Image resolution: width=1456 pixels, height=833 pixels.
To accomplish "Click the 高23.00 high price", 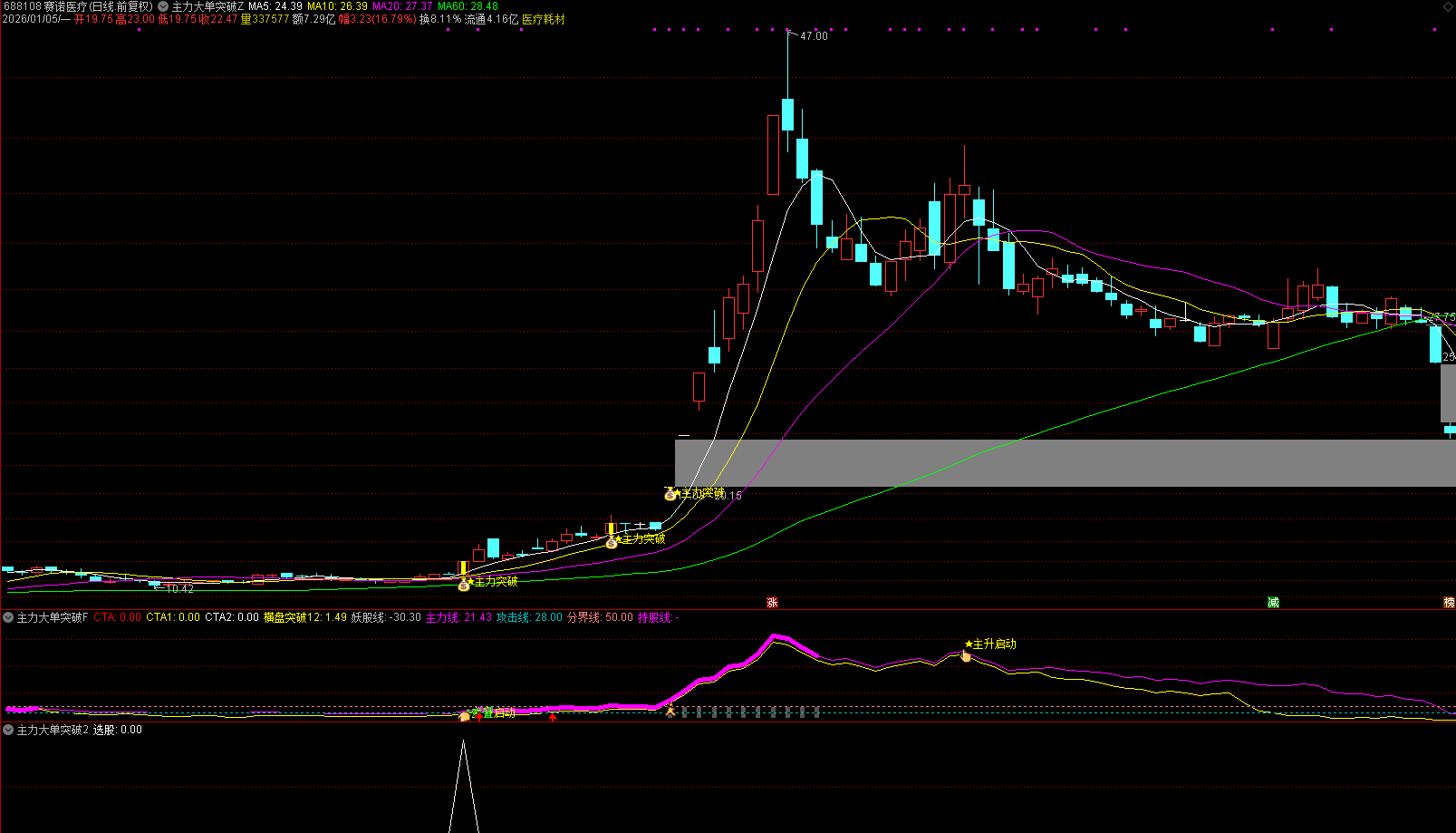I will 135,19.
